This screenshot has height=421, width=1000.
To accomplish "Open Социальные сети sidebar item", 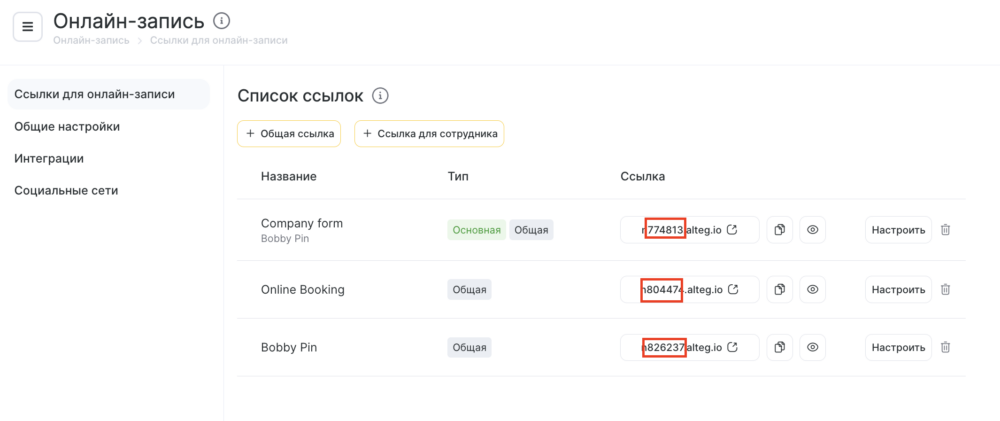I will [x=66, y=190].
